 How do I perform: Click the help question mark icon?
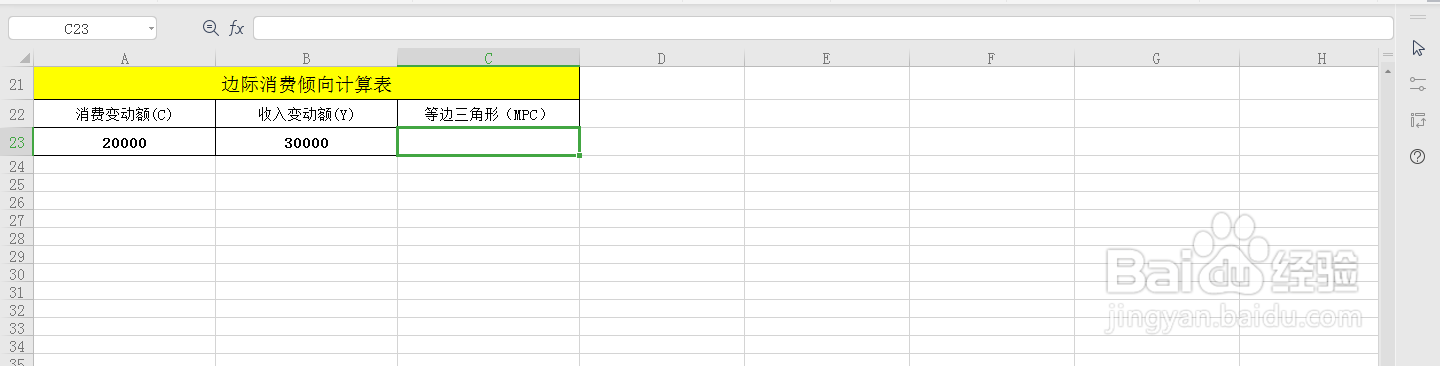coord(1417,157)
